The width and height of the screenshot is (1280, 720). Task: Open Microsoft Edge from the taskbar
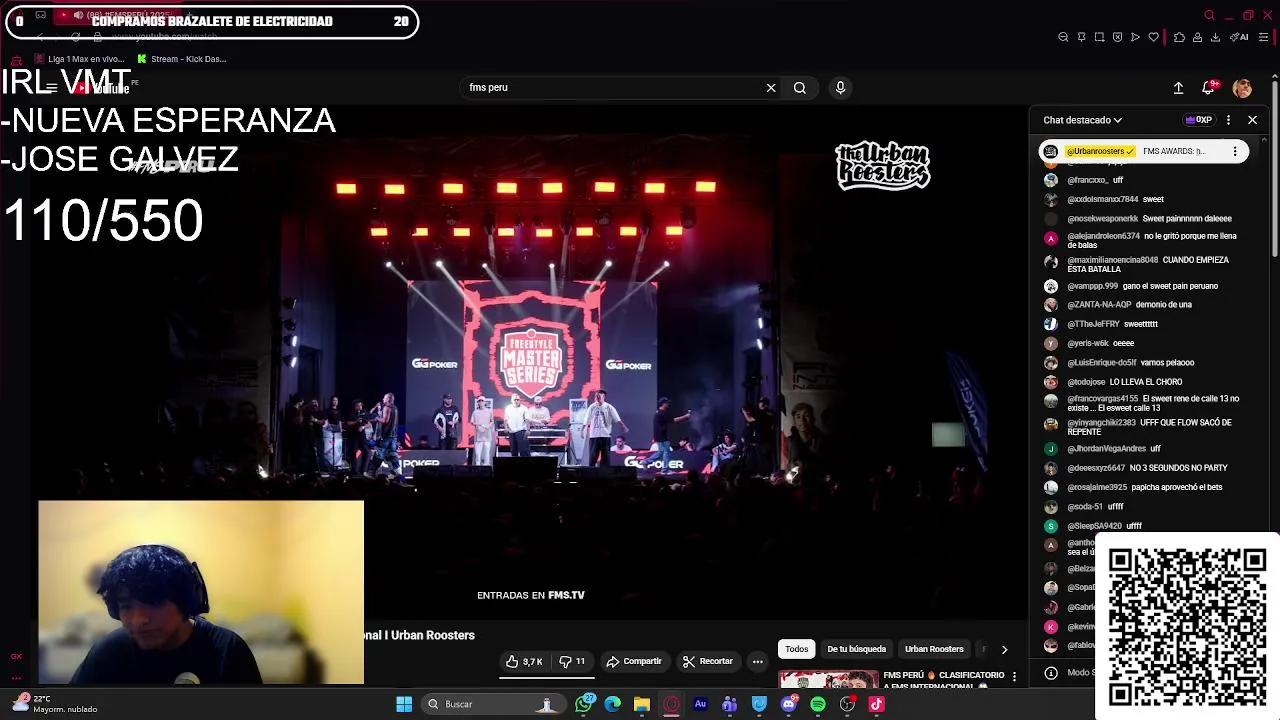613,704
